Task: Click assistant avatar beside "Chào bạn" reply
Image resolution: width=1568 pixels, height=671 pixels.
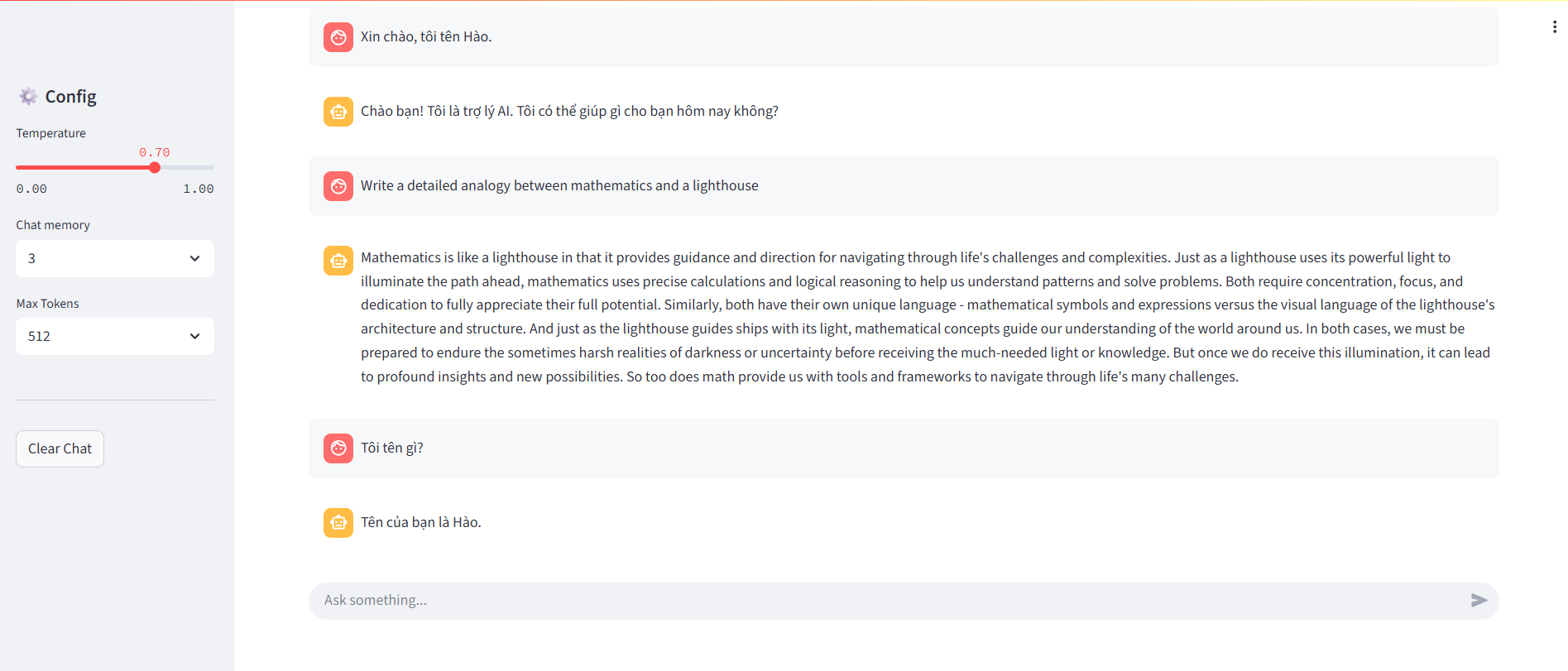Action: (338, 112)
